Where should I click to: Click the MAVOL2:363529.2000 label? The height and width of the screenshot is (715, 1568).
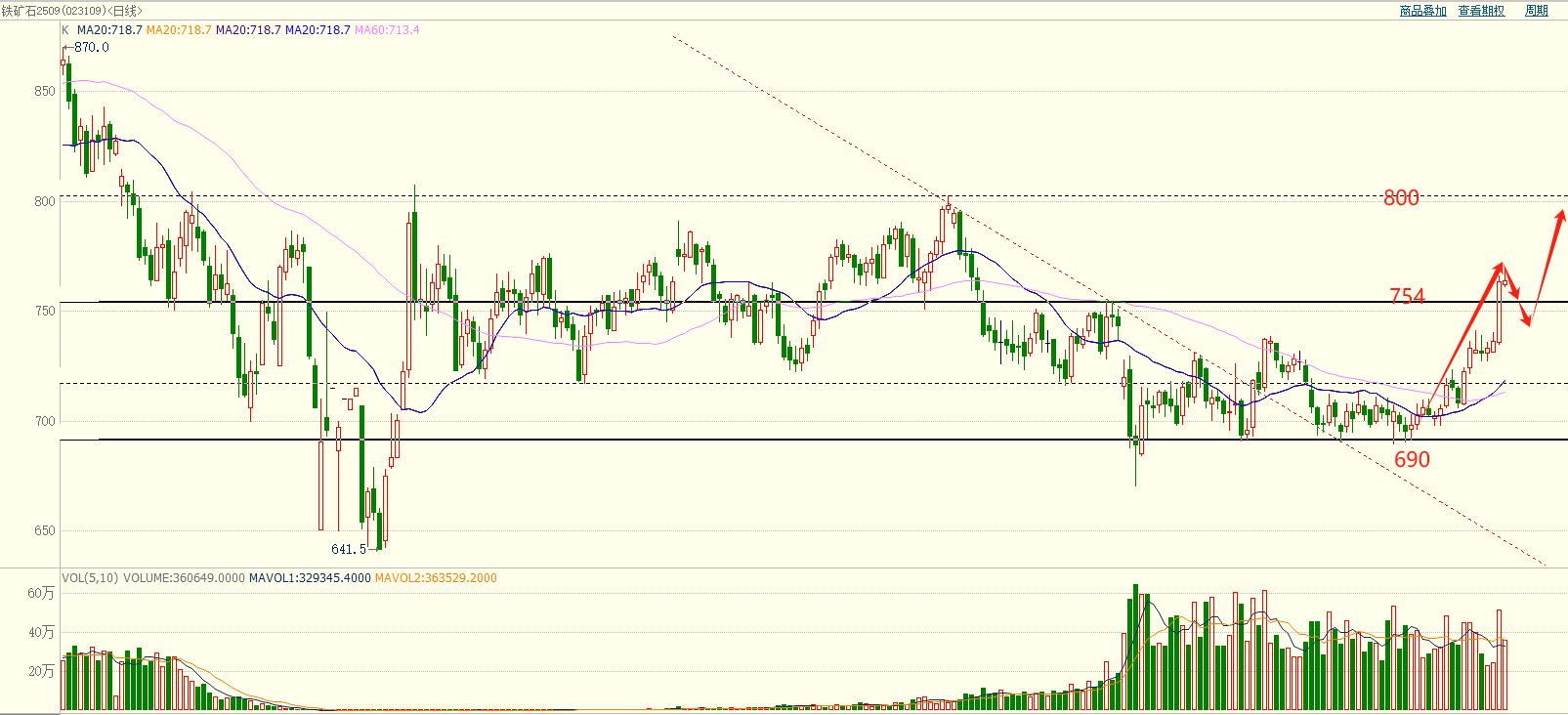click(436, 578)
